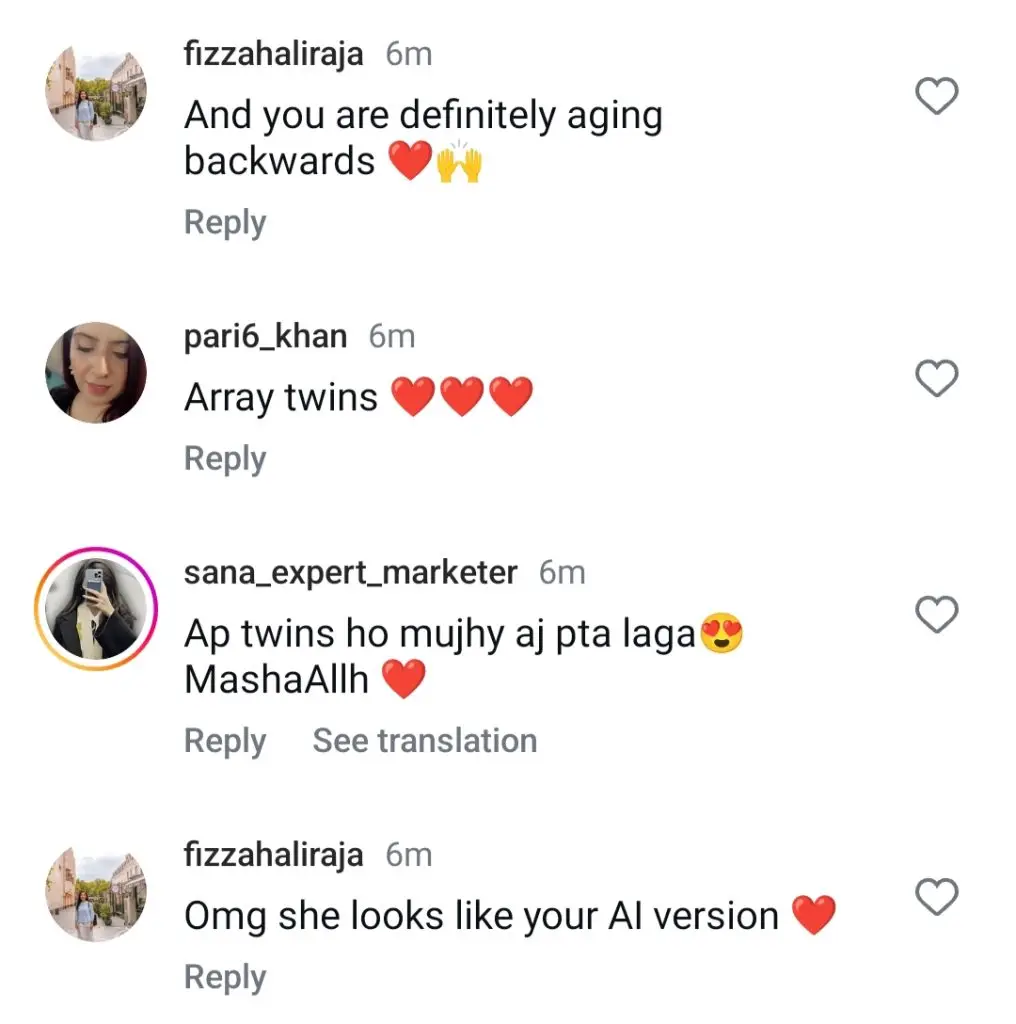See translation of the "Ap twins ho" comment

click(424, 741)
